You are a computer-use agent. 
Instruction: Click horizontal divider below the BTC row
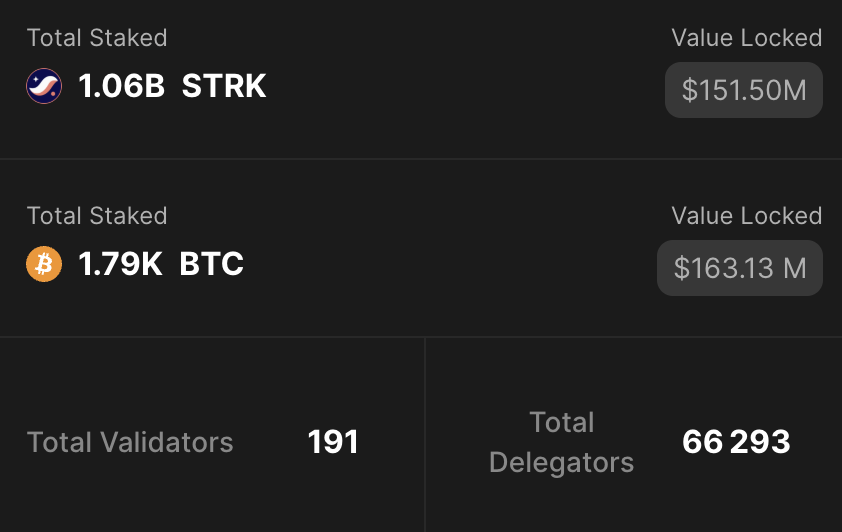click(421, 337)
